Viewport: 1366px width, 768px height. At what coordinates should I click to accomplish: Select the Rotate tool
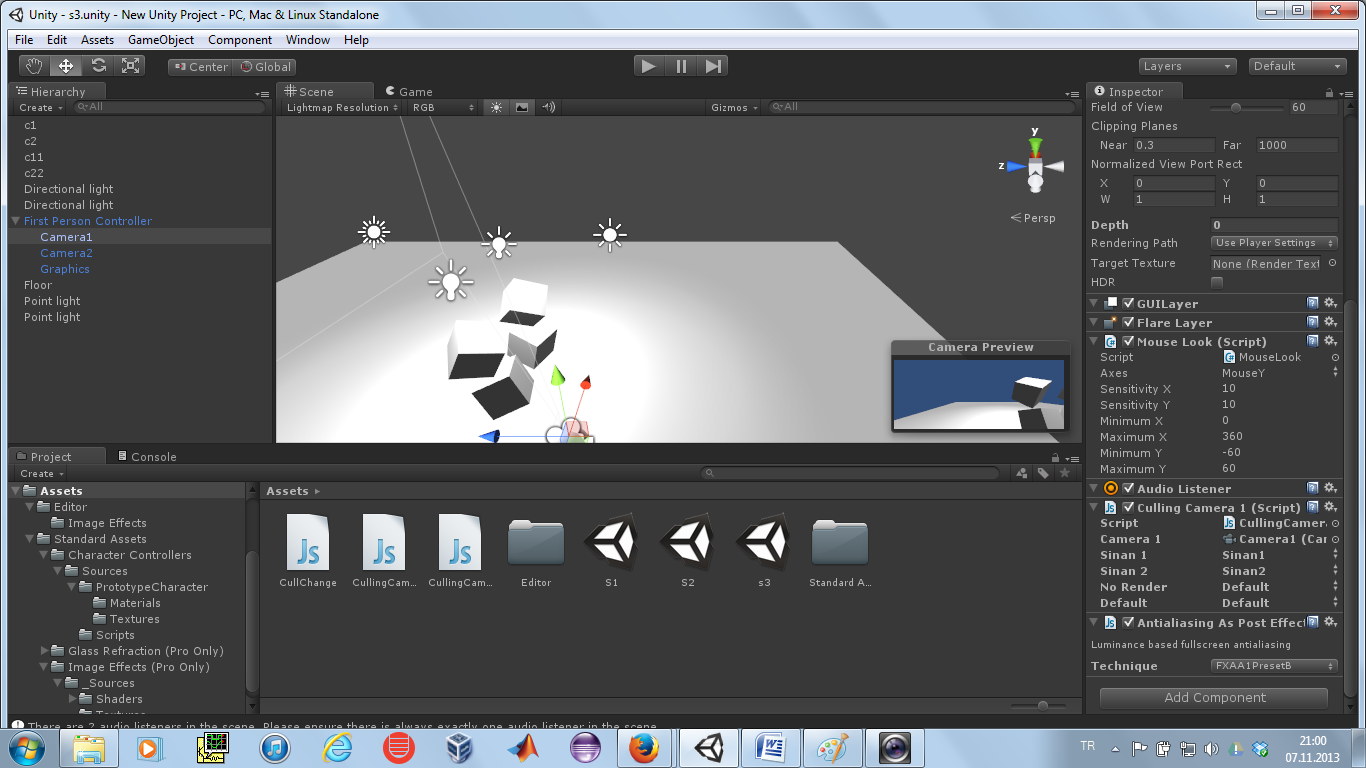98,66
